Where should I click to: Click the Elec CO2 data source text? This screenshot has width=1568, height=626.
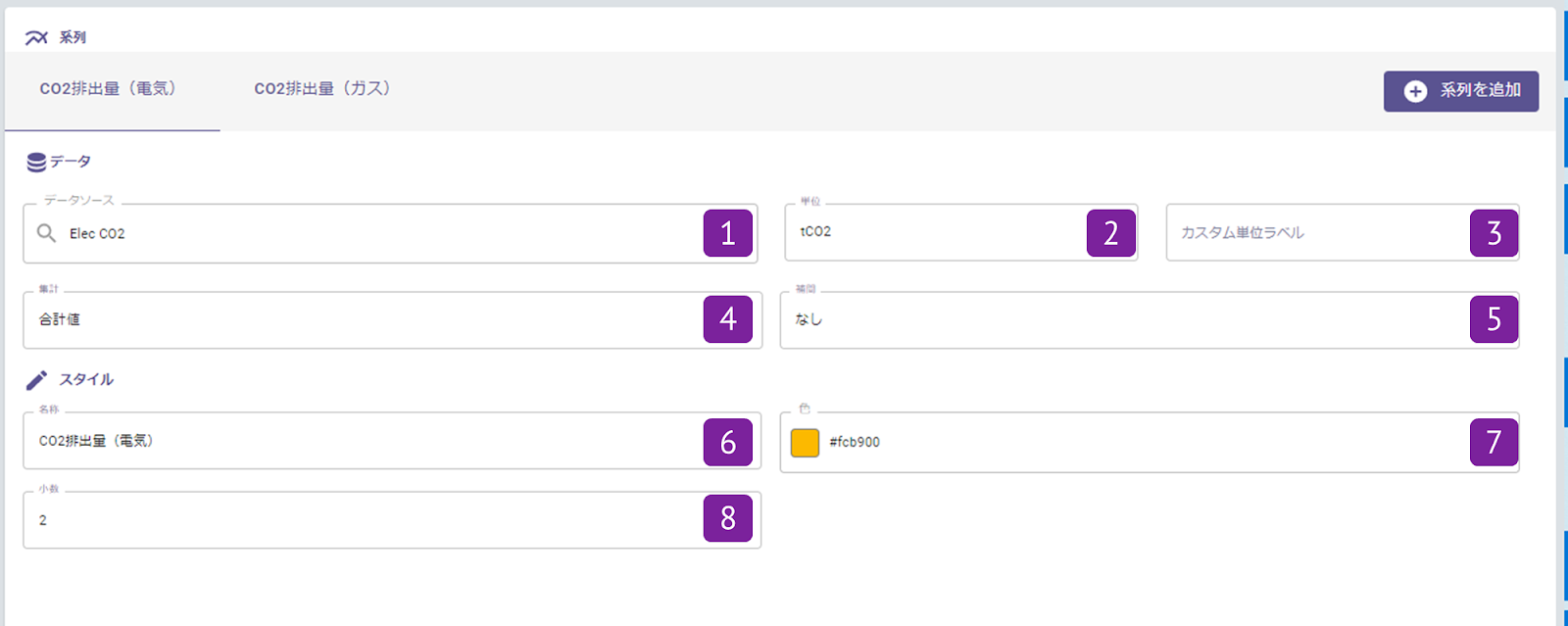(97, 234)
